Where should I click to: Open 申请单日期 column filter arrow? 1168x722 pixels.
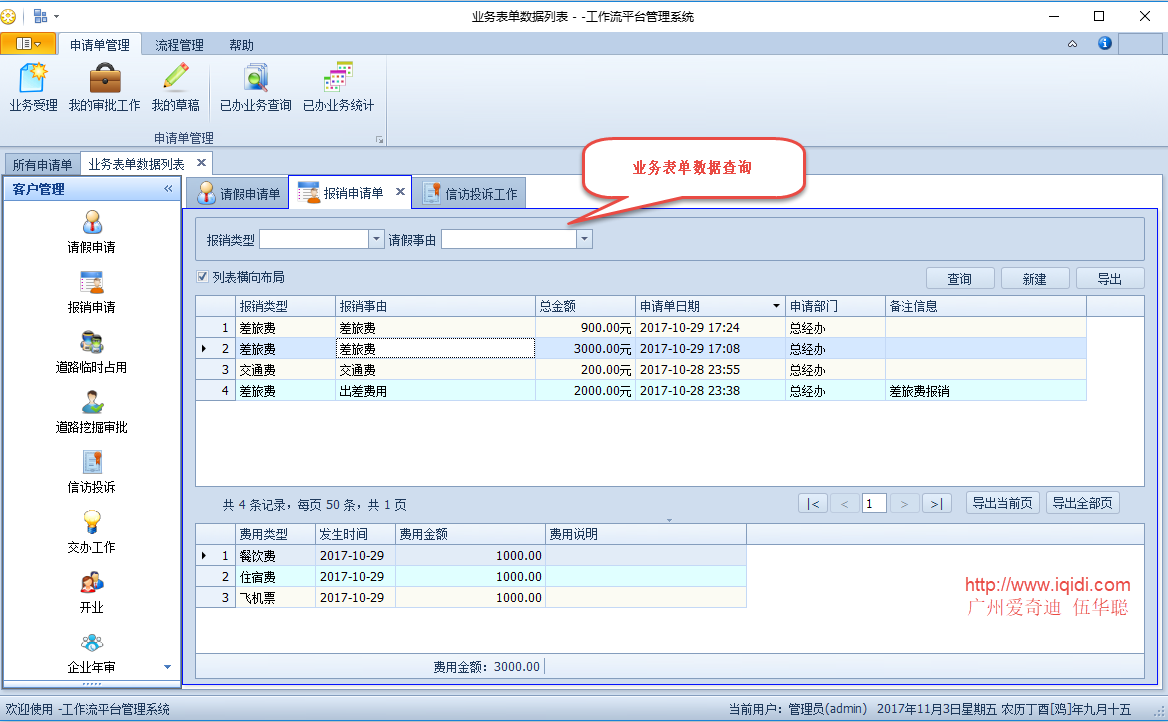click(776, 306)
